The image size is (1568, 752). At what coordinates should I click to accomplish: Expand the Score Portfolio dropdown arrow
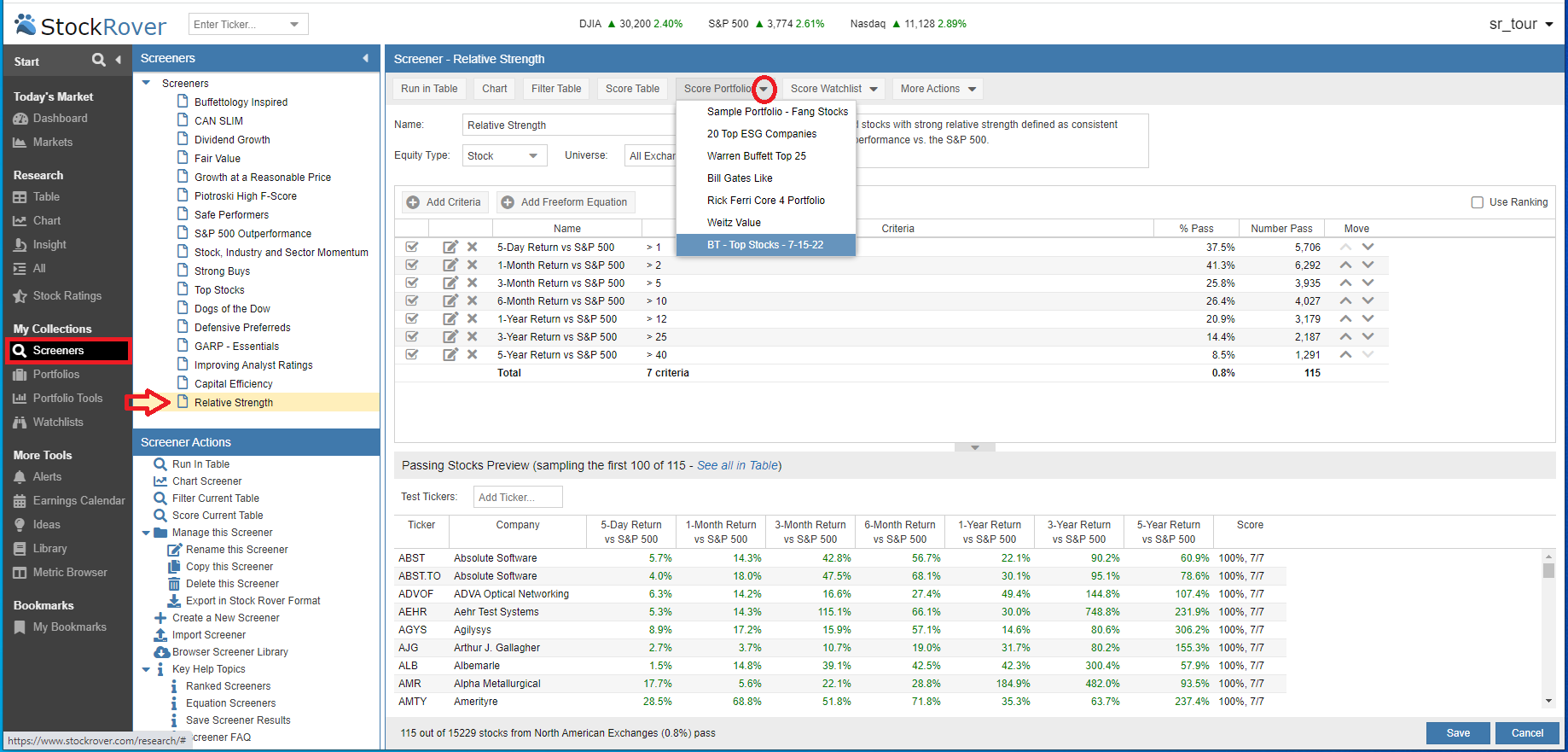point(764,89)
